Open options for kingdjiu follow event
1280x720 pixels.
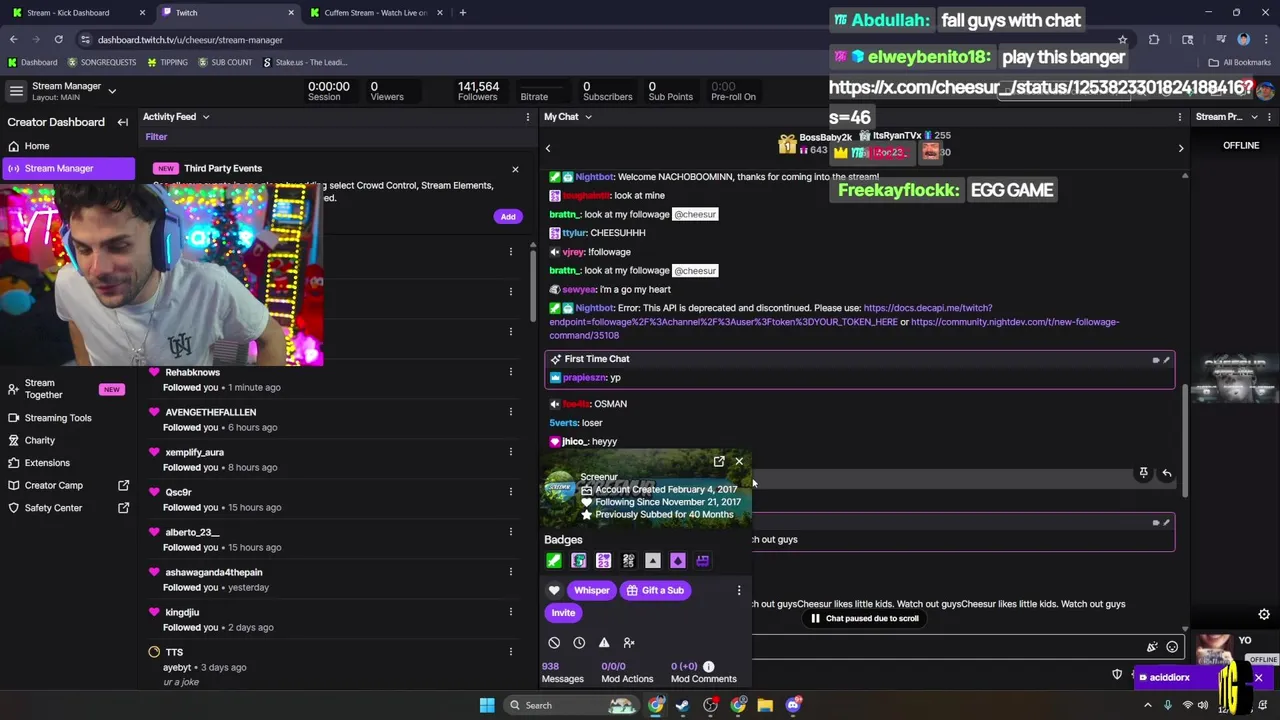point(510,612)
